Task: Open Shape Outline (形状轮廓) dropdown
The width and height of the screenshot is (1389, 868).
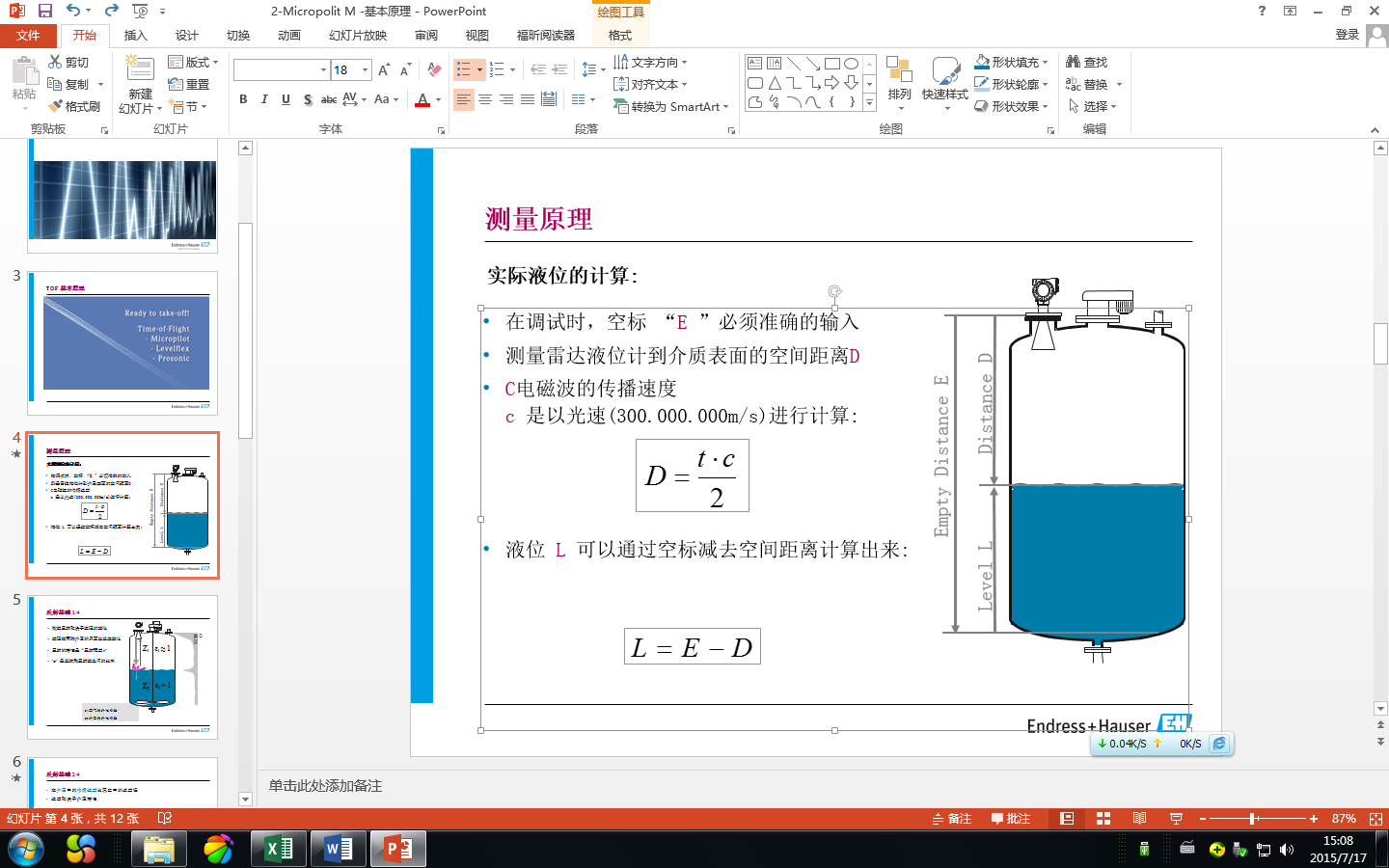Action: [x=1011, y=84]
